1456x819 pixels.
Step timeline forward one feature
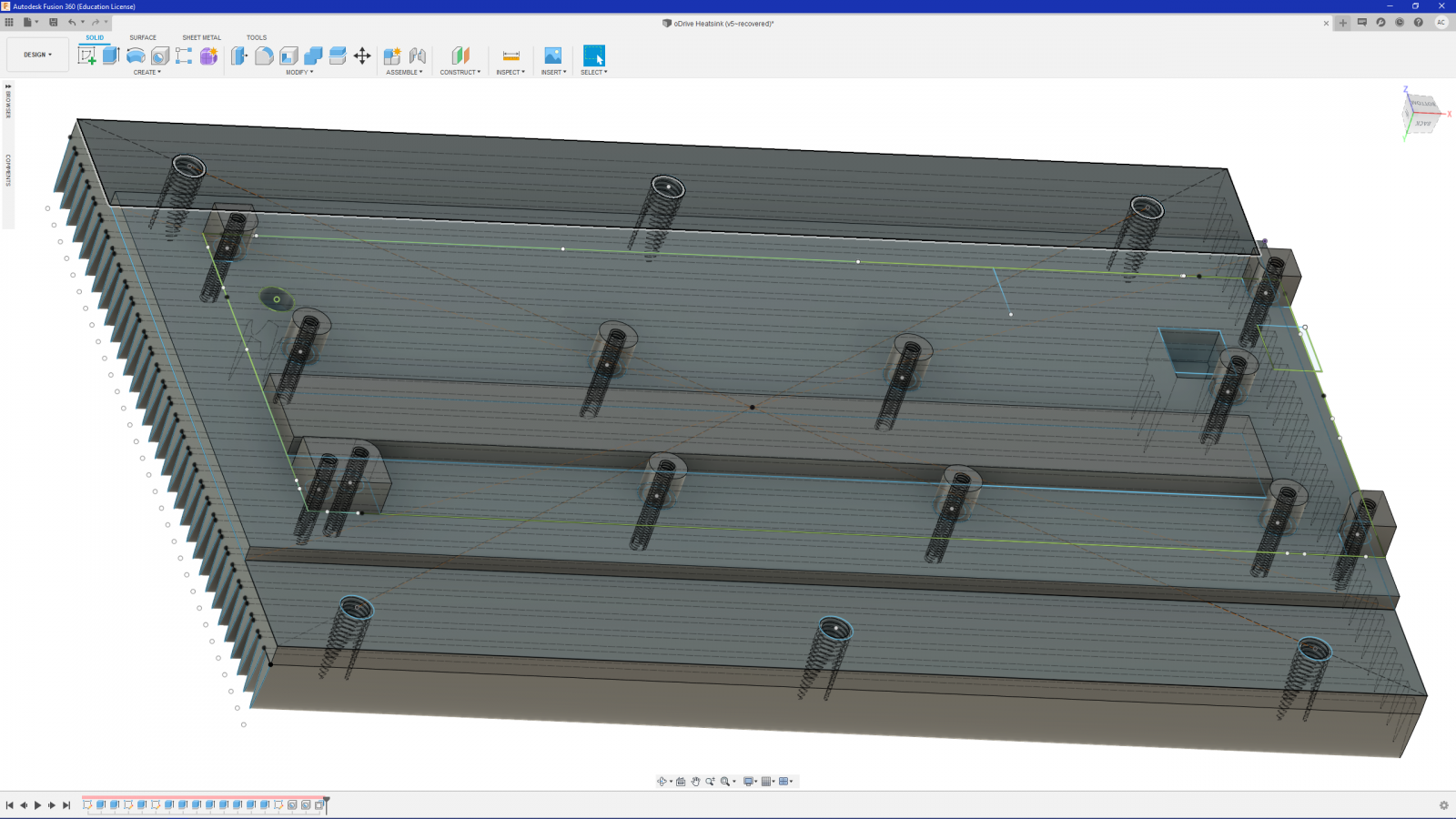coord(52,805)
